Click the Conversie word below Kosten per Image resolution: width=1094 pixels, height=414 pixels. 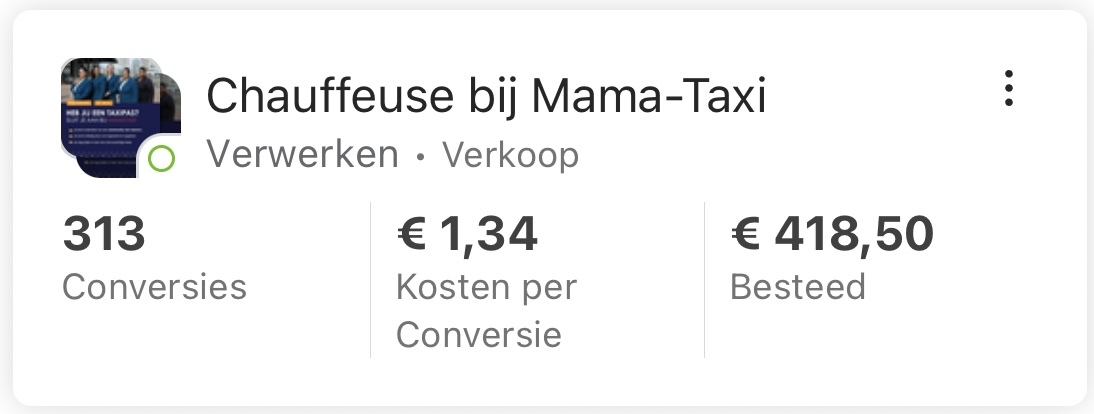(478, 334)
